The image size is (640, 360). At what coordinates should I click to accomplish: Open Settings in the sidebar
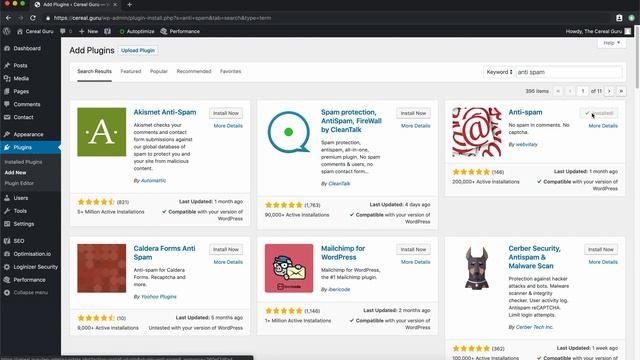pos(24,224)
